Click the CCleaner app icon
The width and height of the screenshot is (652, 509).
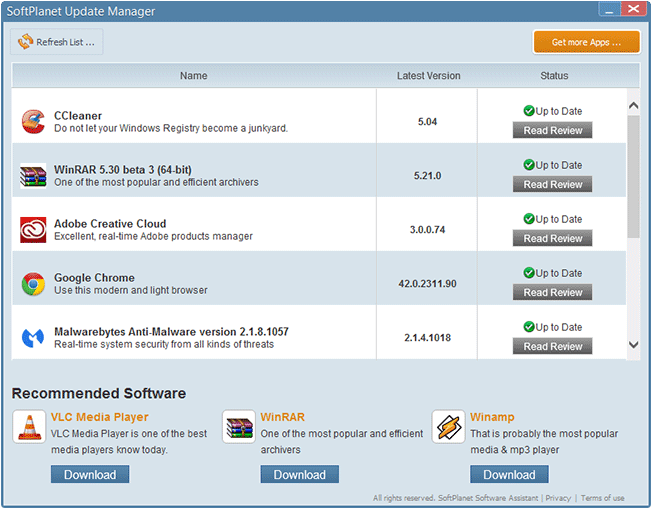pyautogui.click(x=33, y=121)
